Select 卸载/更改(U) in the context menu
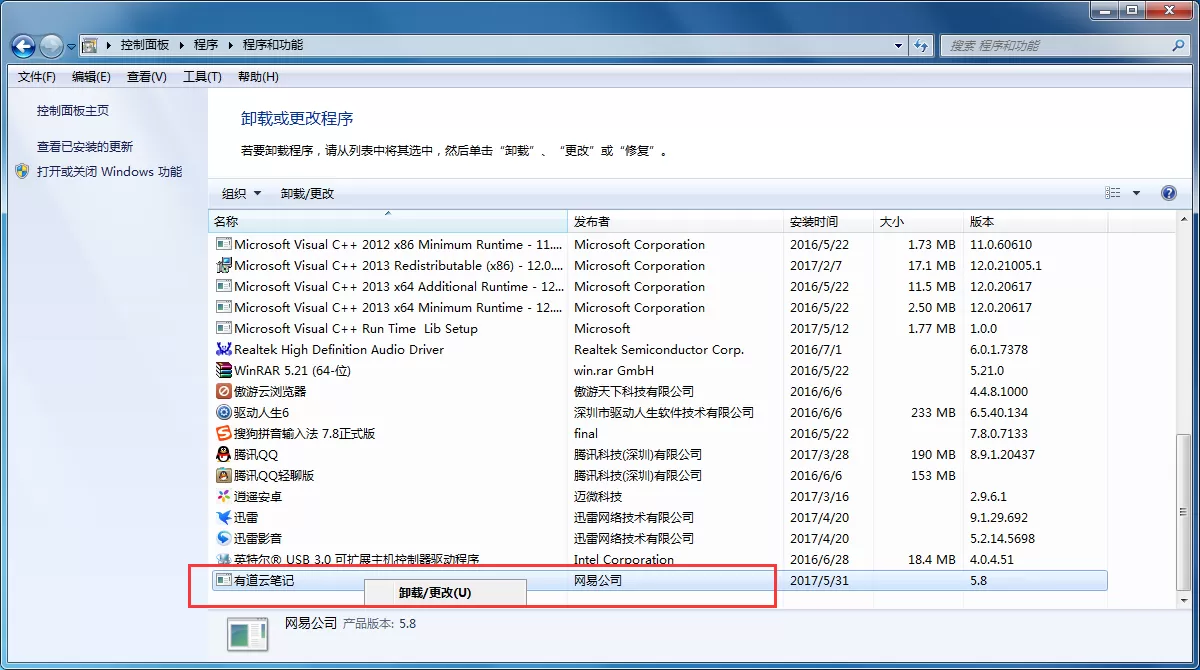 click(445, 592)
